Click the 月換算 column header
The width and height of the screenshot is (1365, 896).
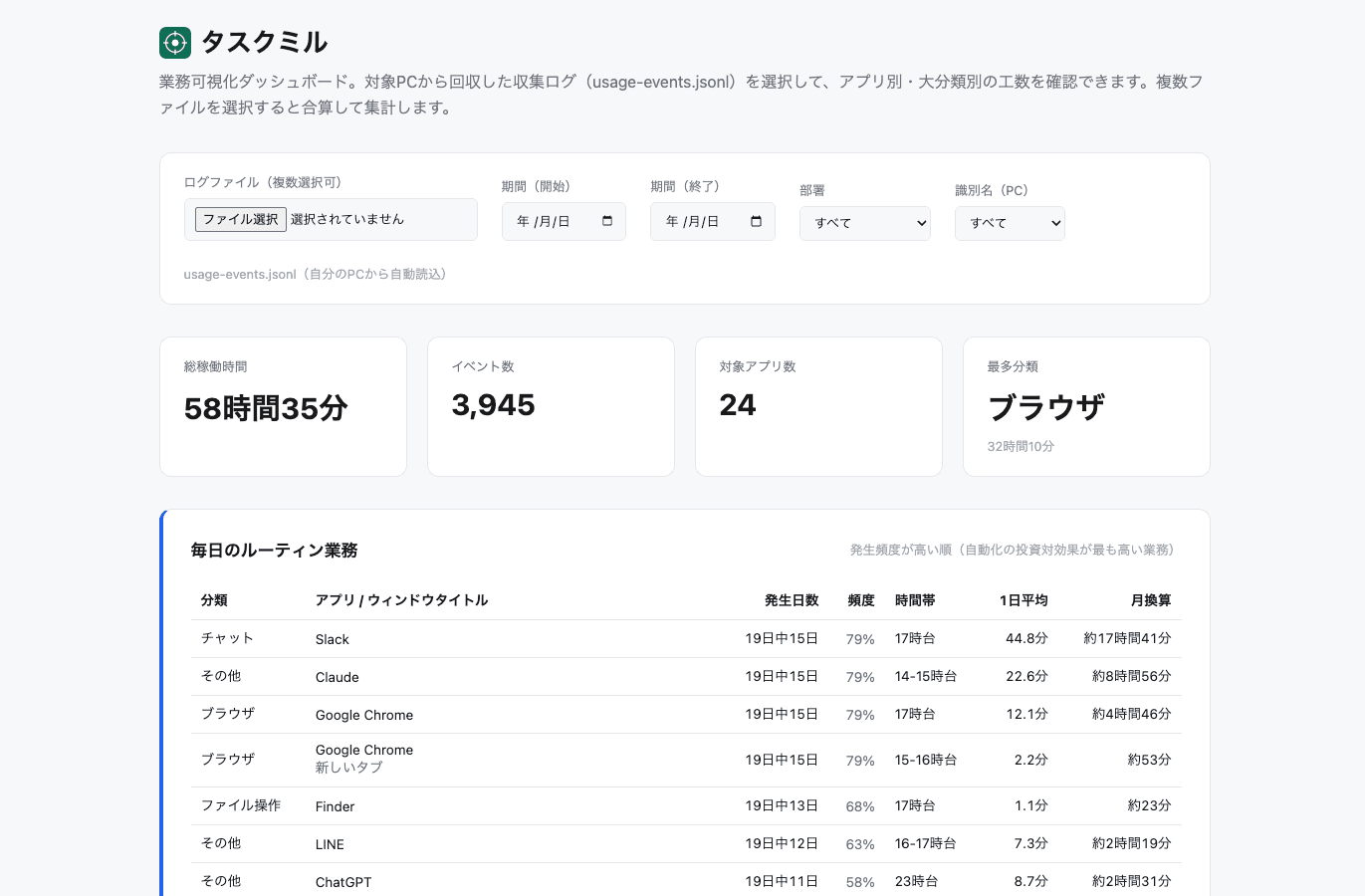[x=1151, y=600]
